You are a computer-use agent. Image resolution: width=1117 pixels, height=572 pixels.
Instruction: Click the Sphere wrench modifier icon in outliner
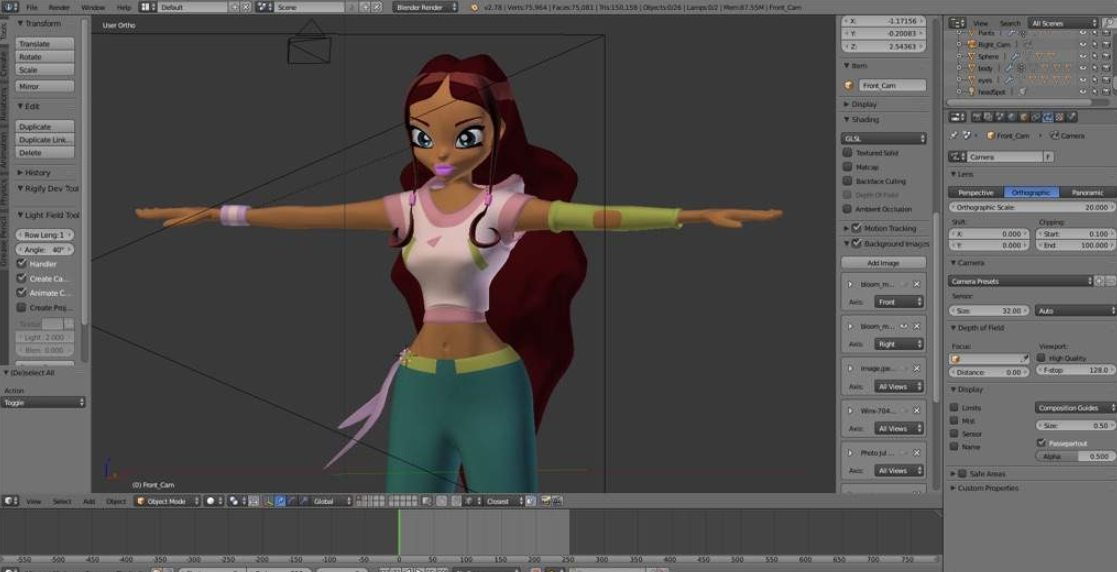[1015, 56]
